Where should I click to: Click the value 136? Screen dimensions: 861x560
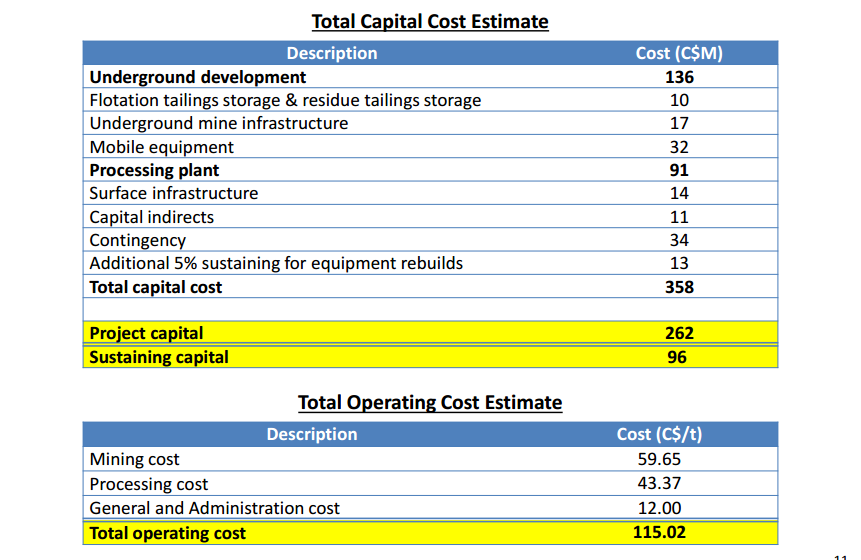[x=679, y=77]
